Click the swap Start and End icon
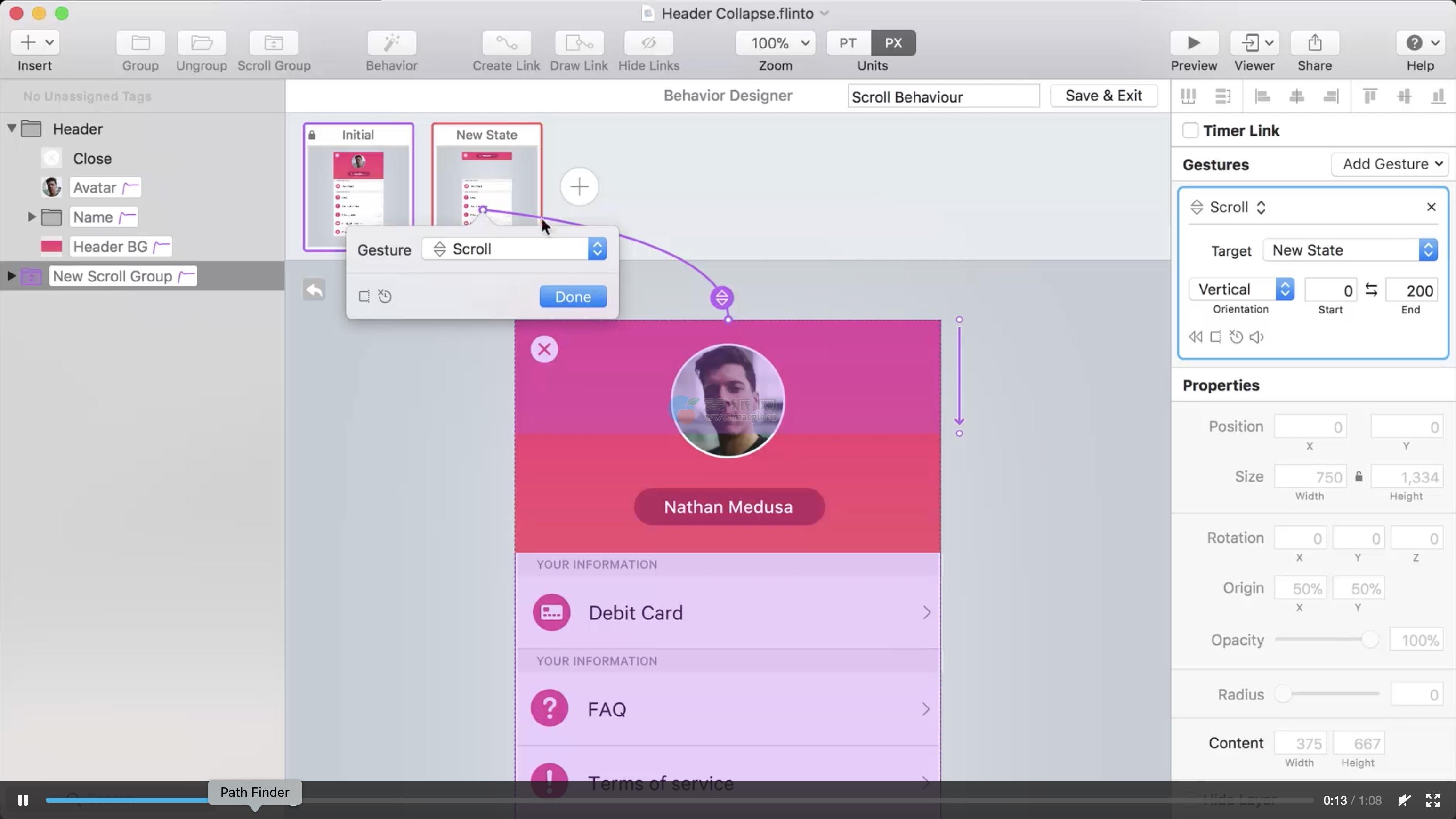1456x819 pixels. (x=1371, y=290)
